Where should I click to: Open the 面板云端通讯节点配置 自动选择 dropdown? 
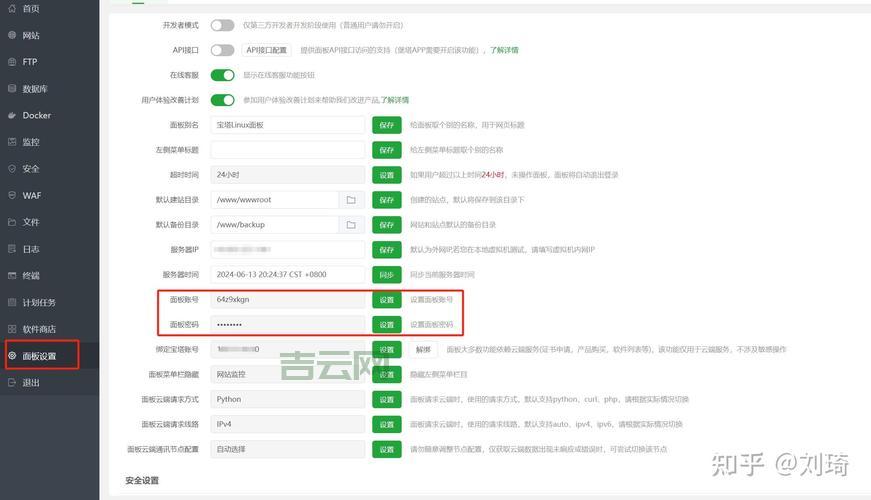(288, 450)
